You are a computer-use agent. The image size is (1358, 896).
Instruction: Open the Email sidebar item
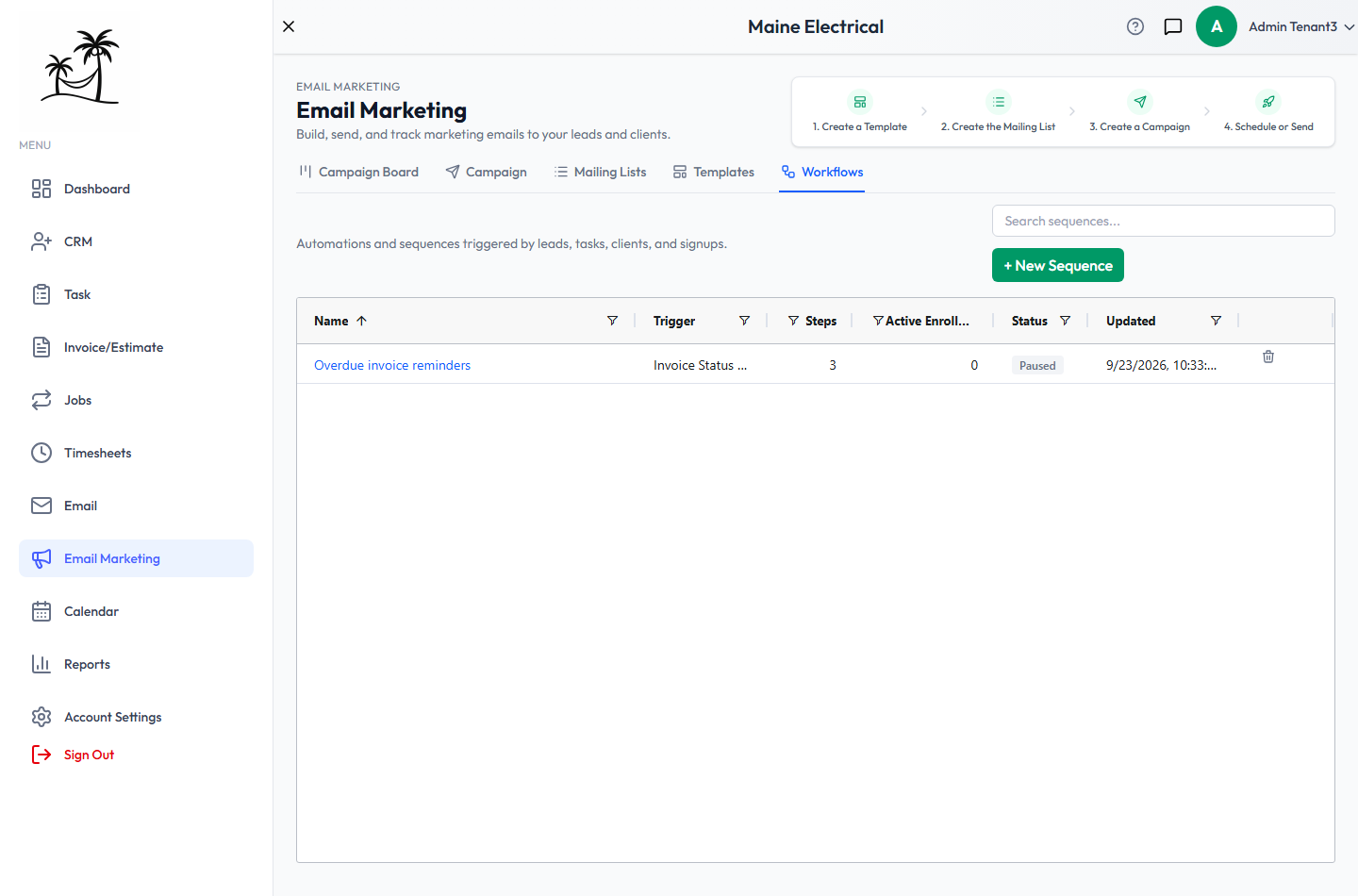click(x=136, y=506)
